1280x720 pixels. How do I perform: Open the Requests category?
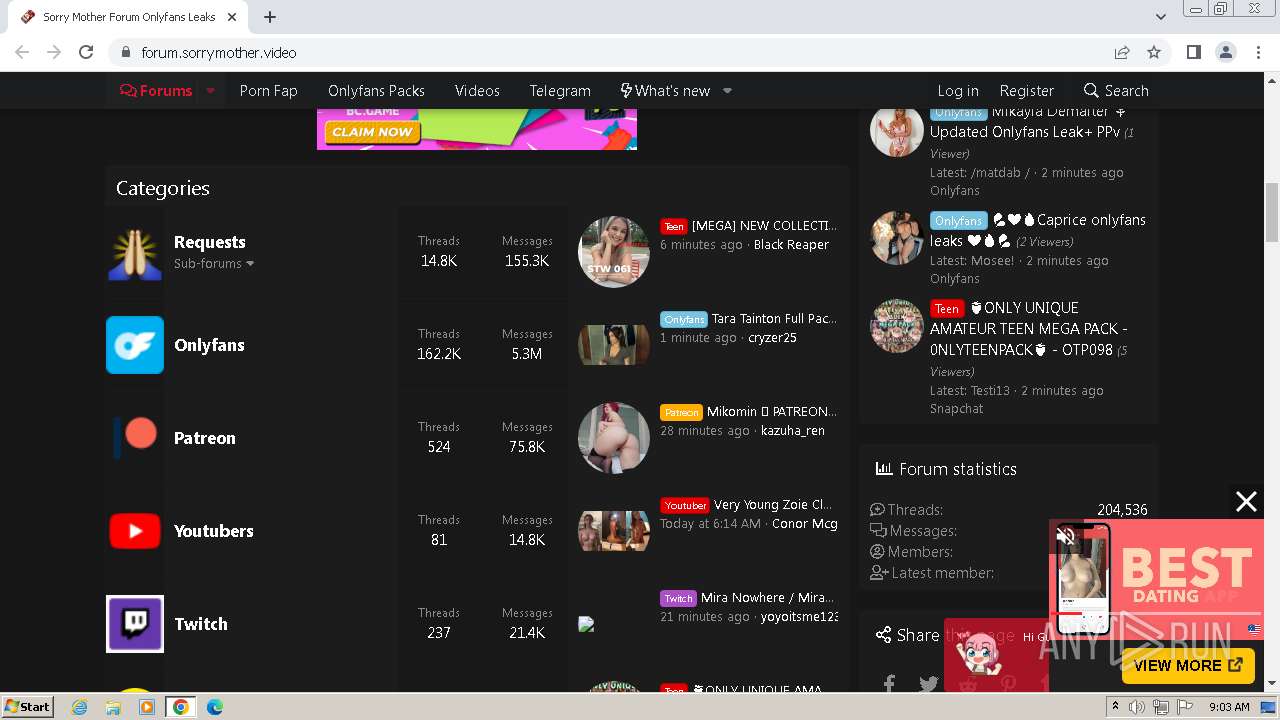(x=209, y=242)
